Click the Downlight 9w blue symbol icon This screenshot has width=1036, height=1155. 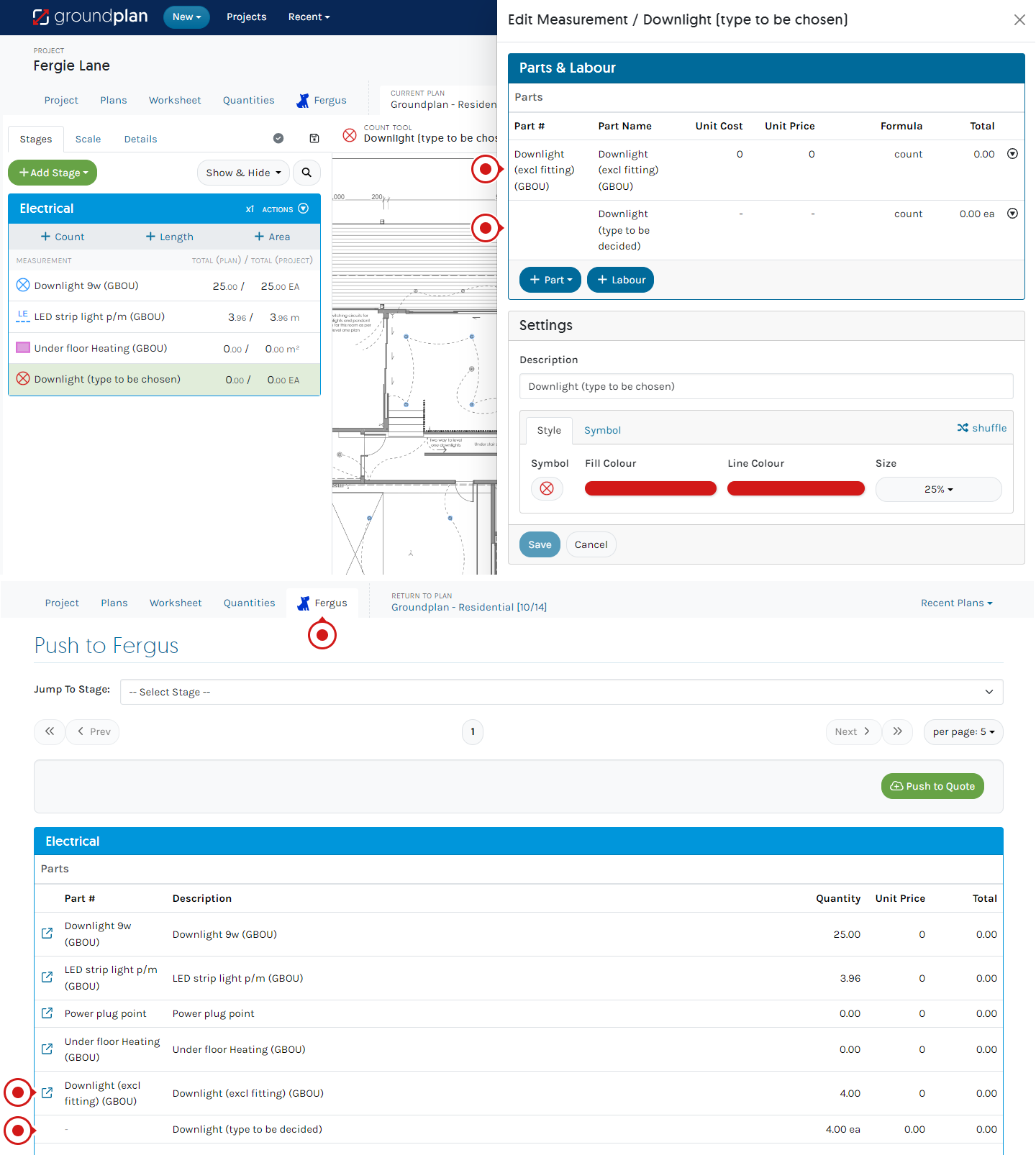23,286
